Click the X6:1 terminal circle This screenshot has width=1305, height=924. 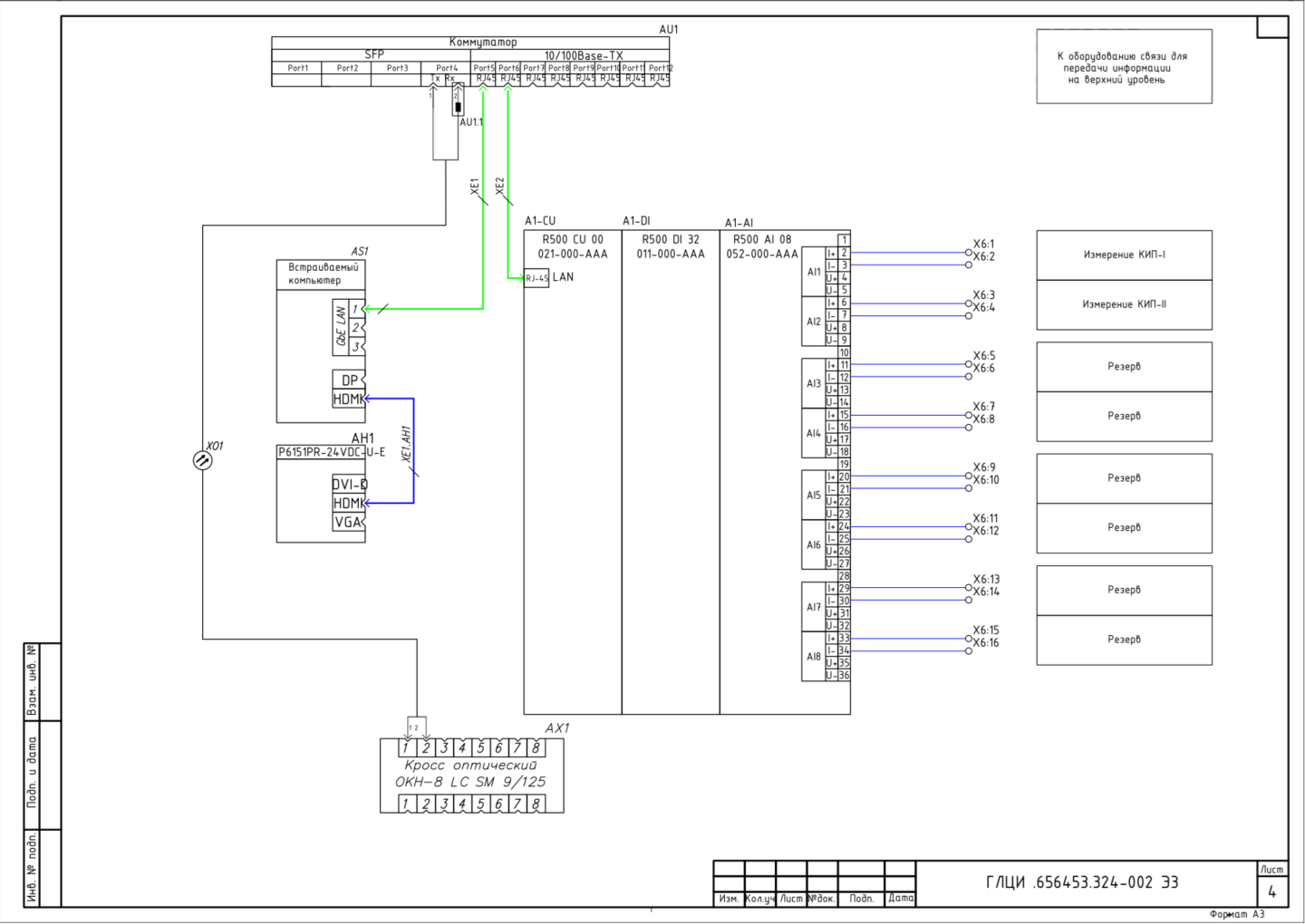tap(968, 253)
